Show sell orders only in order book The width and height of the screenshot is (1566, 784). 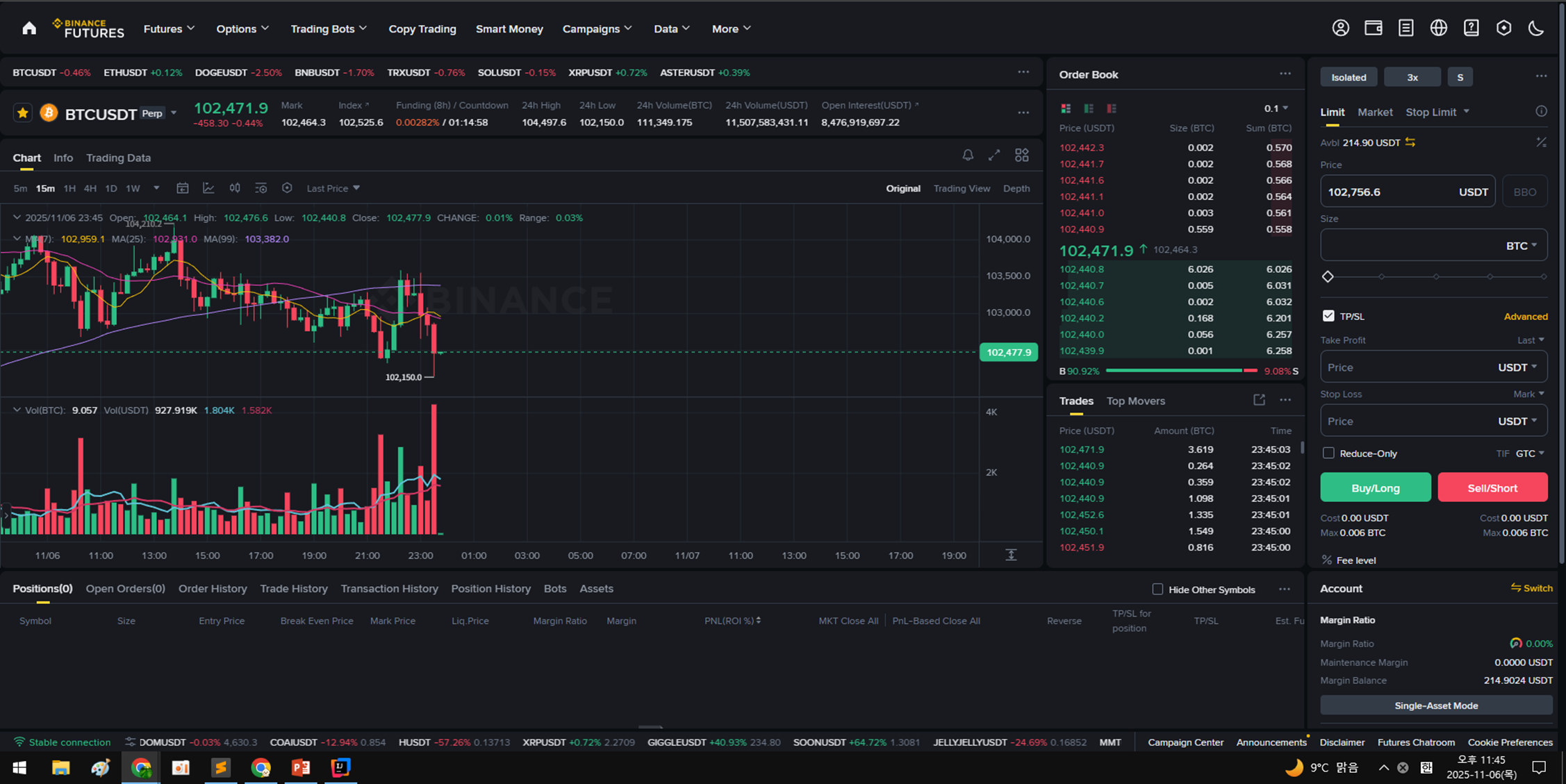click(1112, 108)
